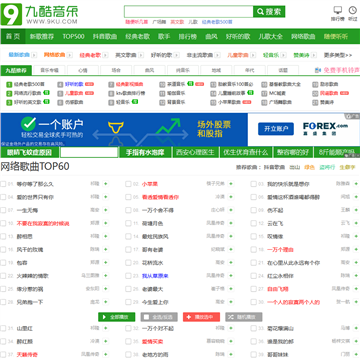Click the red 播放选中 plus button
Screen dimensions: 360x360
tap(201, 317)
